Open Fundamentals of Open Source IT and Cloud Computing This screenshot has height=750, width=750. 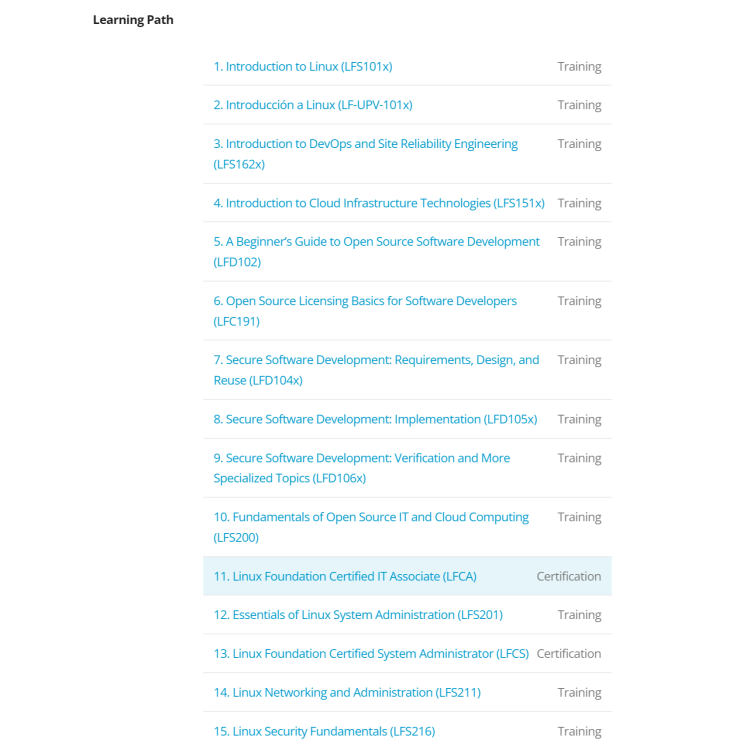pos(371,527)
